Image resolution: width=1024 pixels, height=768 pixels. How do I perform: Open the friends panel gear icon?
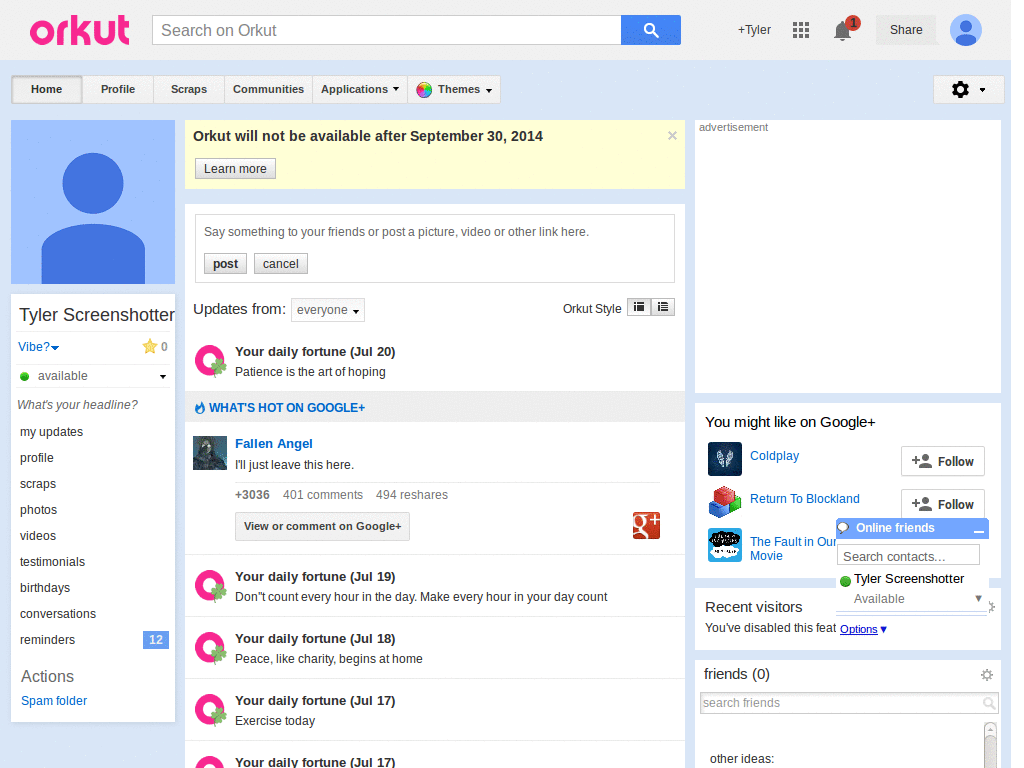[987, 675]
